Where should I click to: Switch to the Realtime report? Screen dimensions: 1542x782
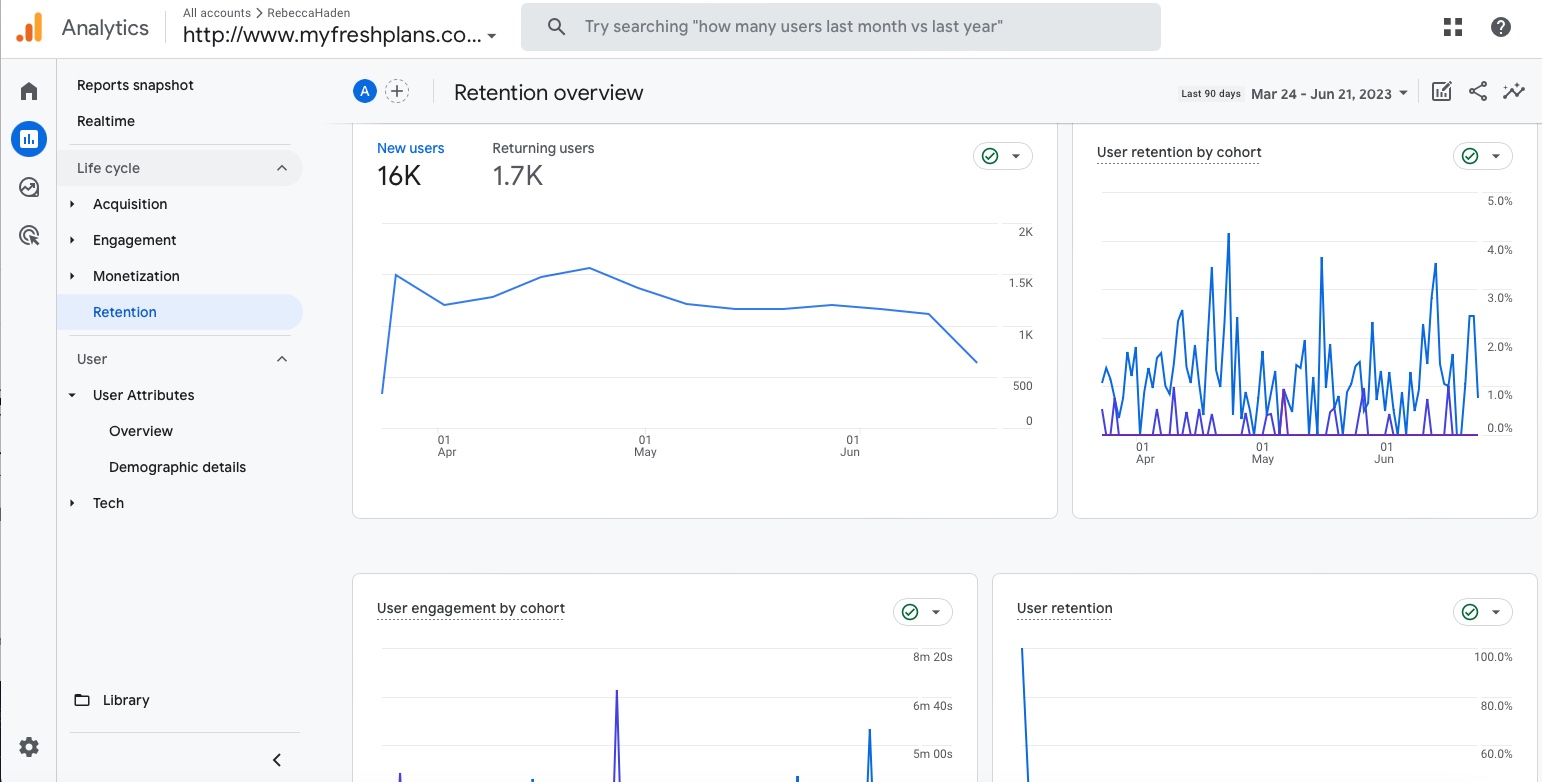click(x=106, y=121)
